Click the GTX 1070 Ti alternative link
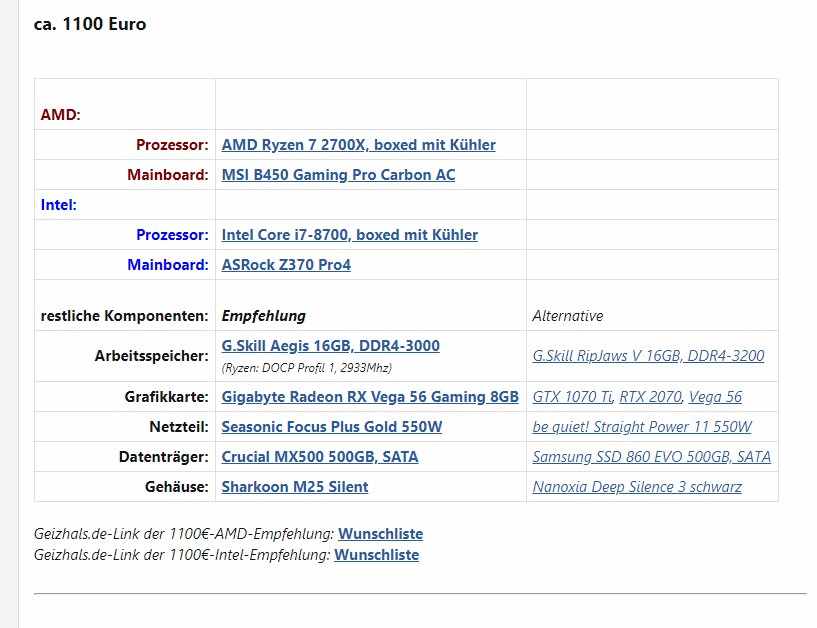This screenshot has width=817, height=628. pyautogui.click(x=572, y=397)
